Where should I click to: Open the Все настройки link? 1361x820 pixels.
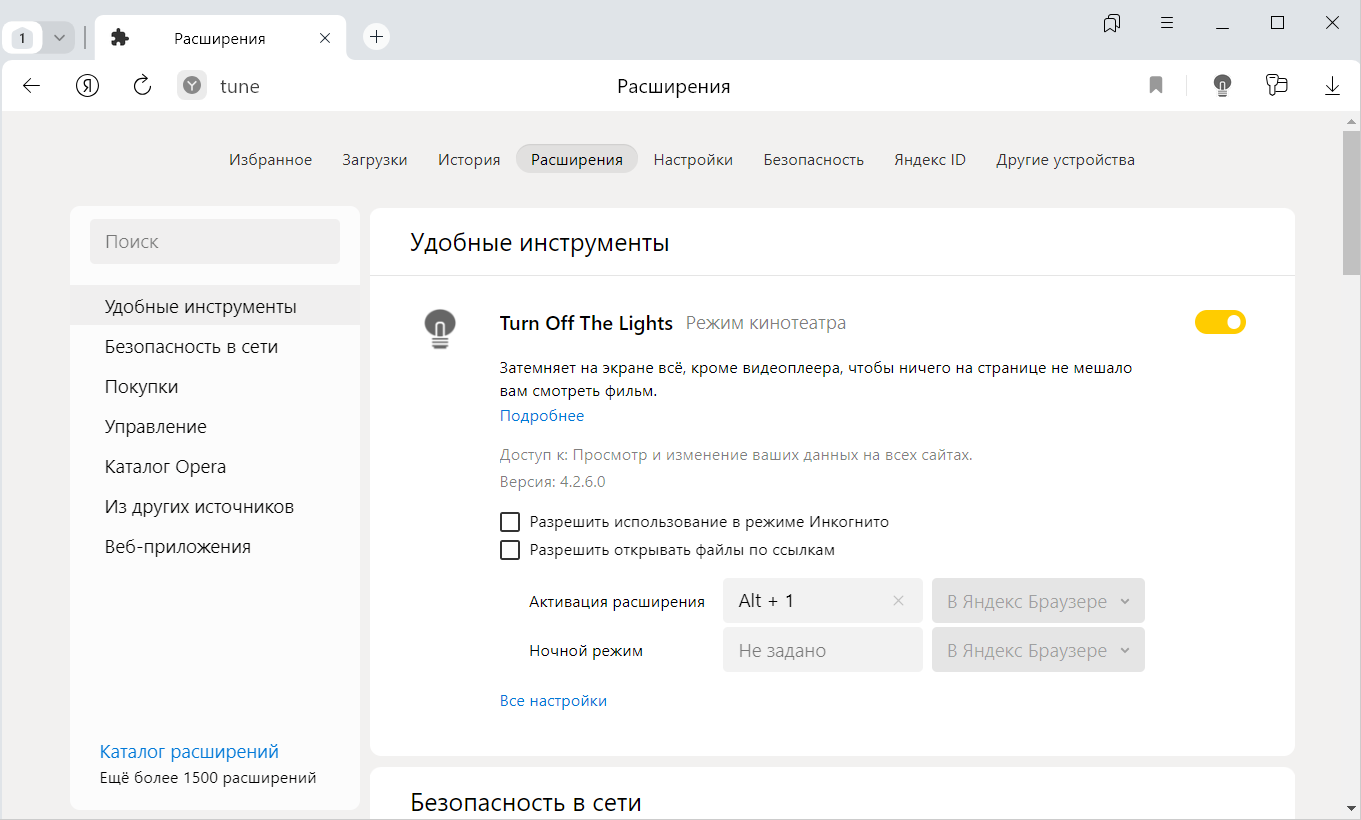(x=553, y=701)
